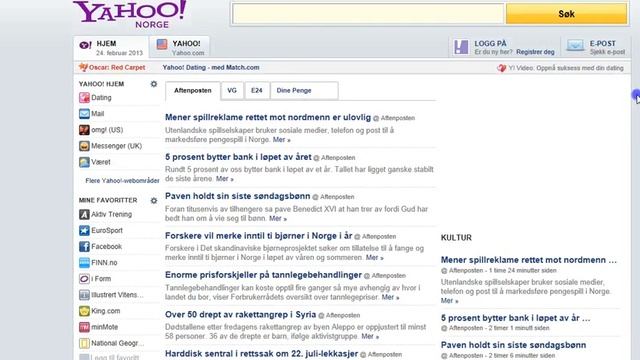Open Kultur headline 5 prosent bytter bank
The height and width of the screenshot is (360, 640).
click(516, 318)
